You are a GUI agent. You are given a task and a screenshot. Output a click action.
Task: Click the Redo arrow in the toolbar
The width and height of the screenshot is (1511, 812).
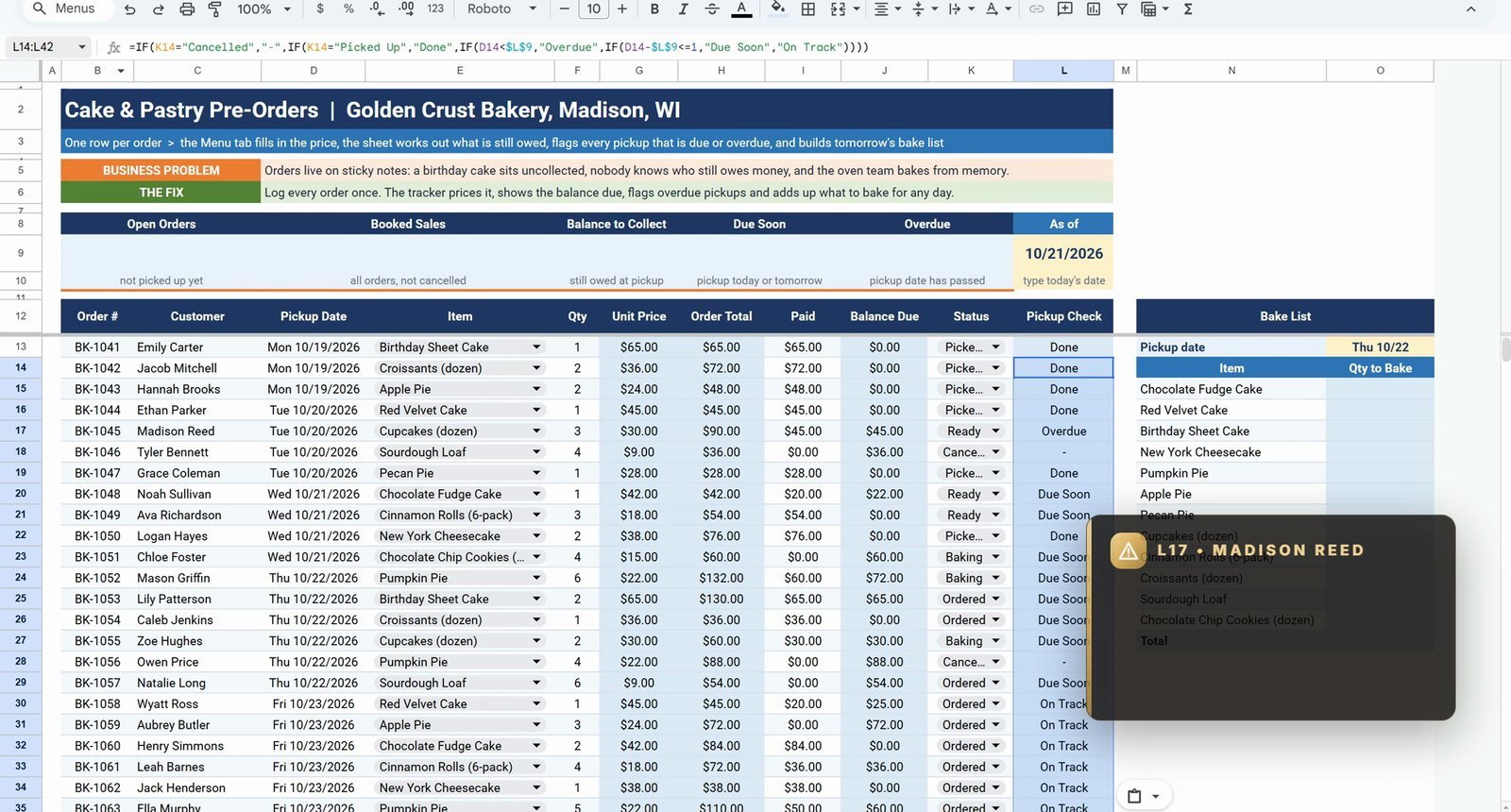[x=159, y=8]
